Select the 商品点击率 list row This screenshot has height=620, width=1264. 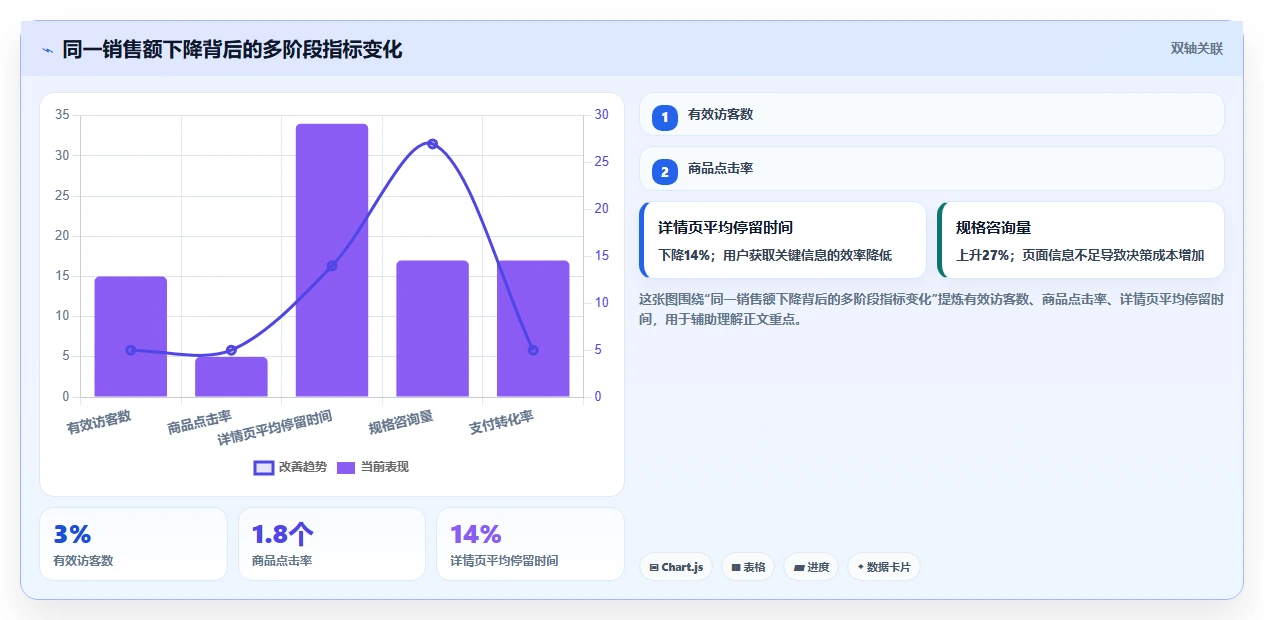[932, 168]
